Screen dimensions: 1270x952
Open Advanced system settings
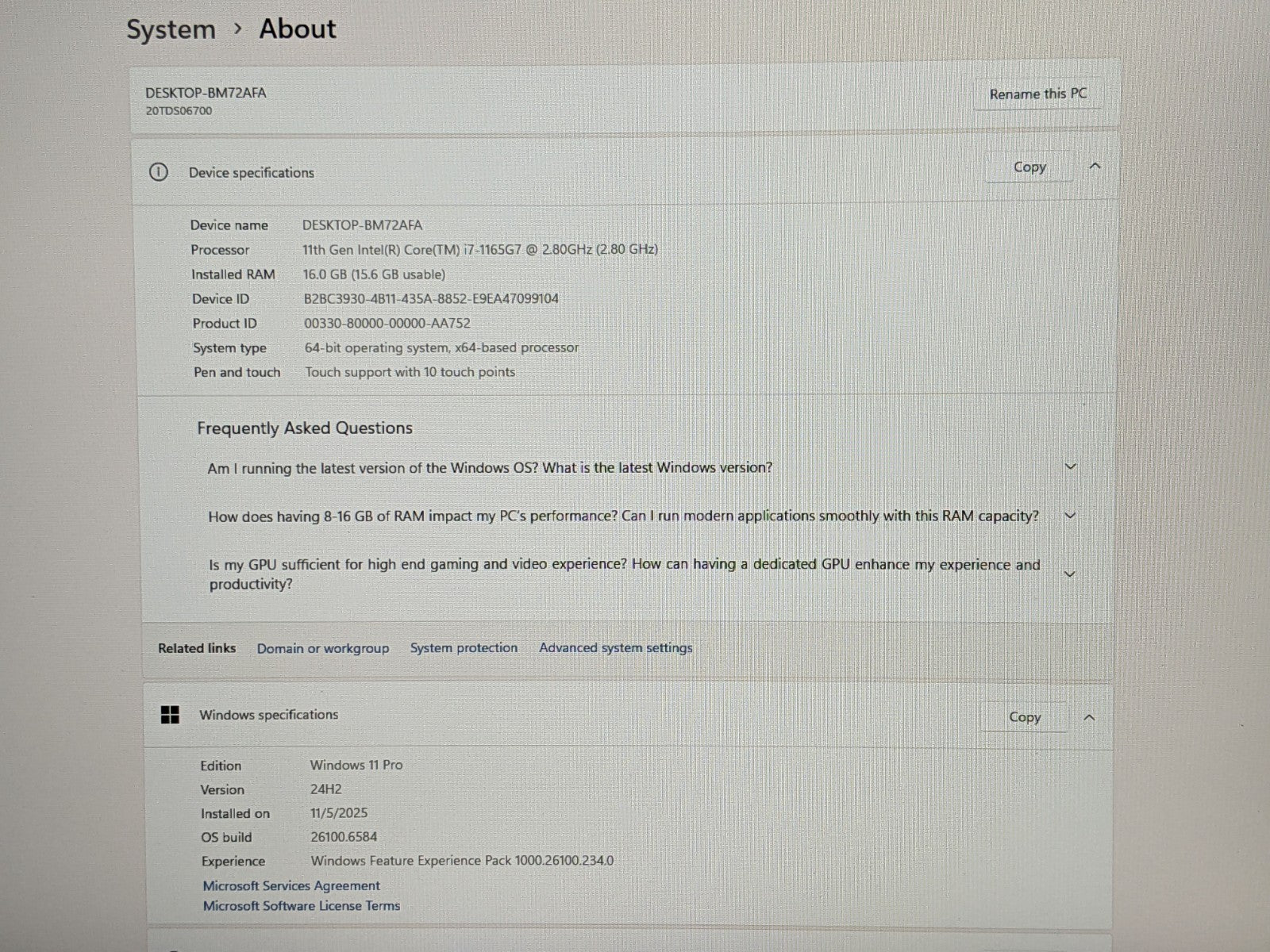click(x=615, y=648)
